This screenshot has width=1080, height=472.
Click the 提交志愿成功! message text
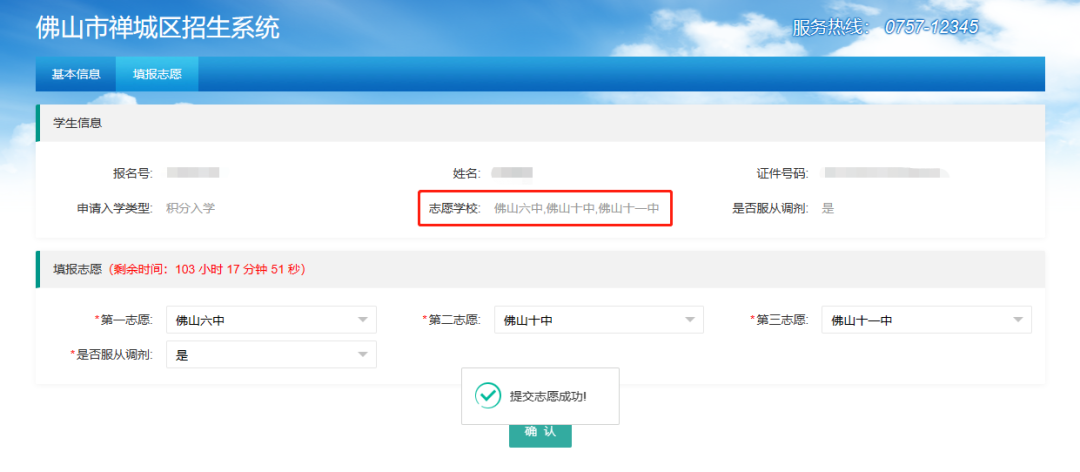548,396
